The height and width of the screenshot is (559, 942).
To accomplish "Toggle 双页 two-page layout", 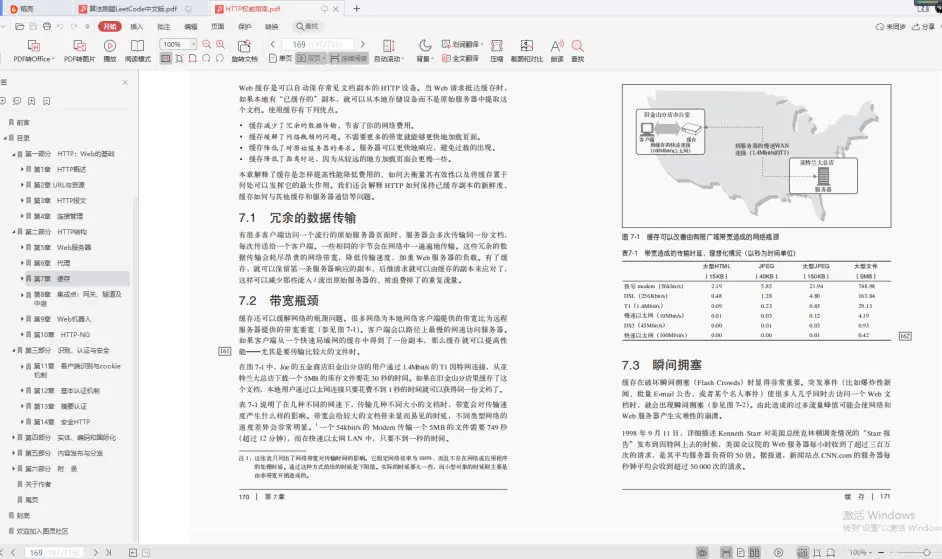I will click(310, 59).
